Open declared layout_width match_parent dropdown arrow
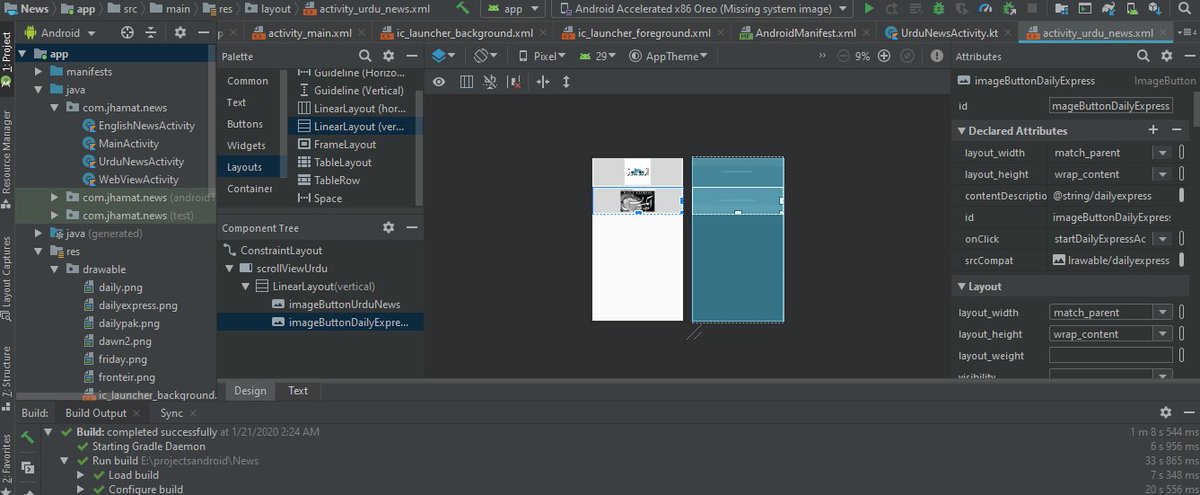This screenshot has height=495, width=1200. 1162,153
